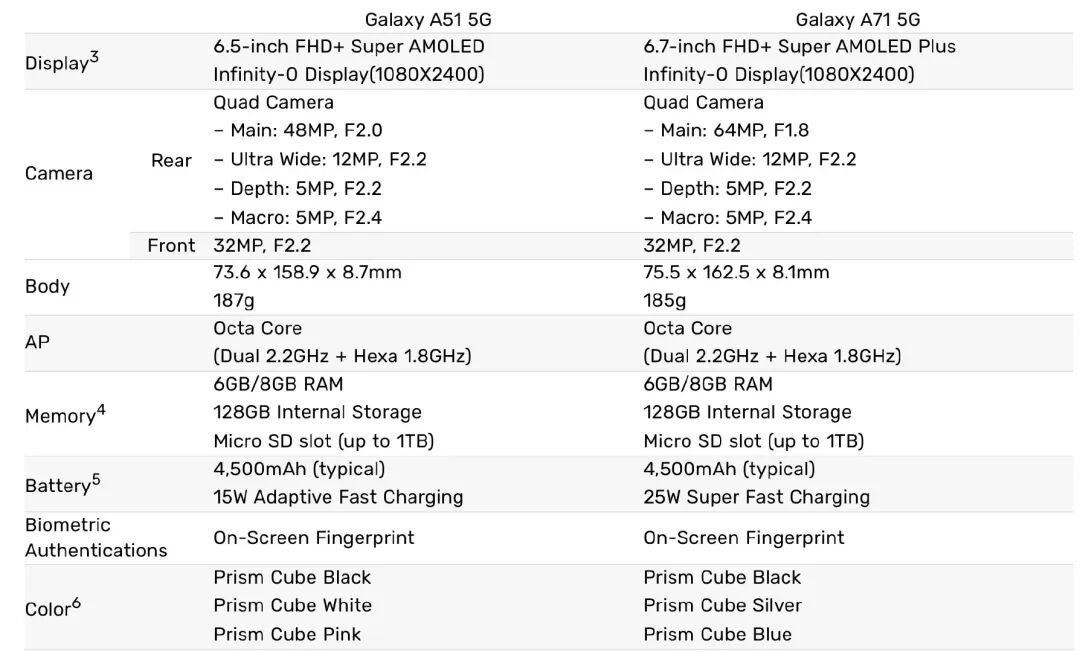Click the Color row label
1080x652 pixels.
[x=52, y=607]
